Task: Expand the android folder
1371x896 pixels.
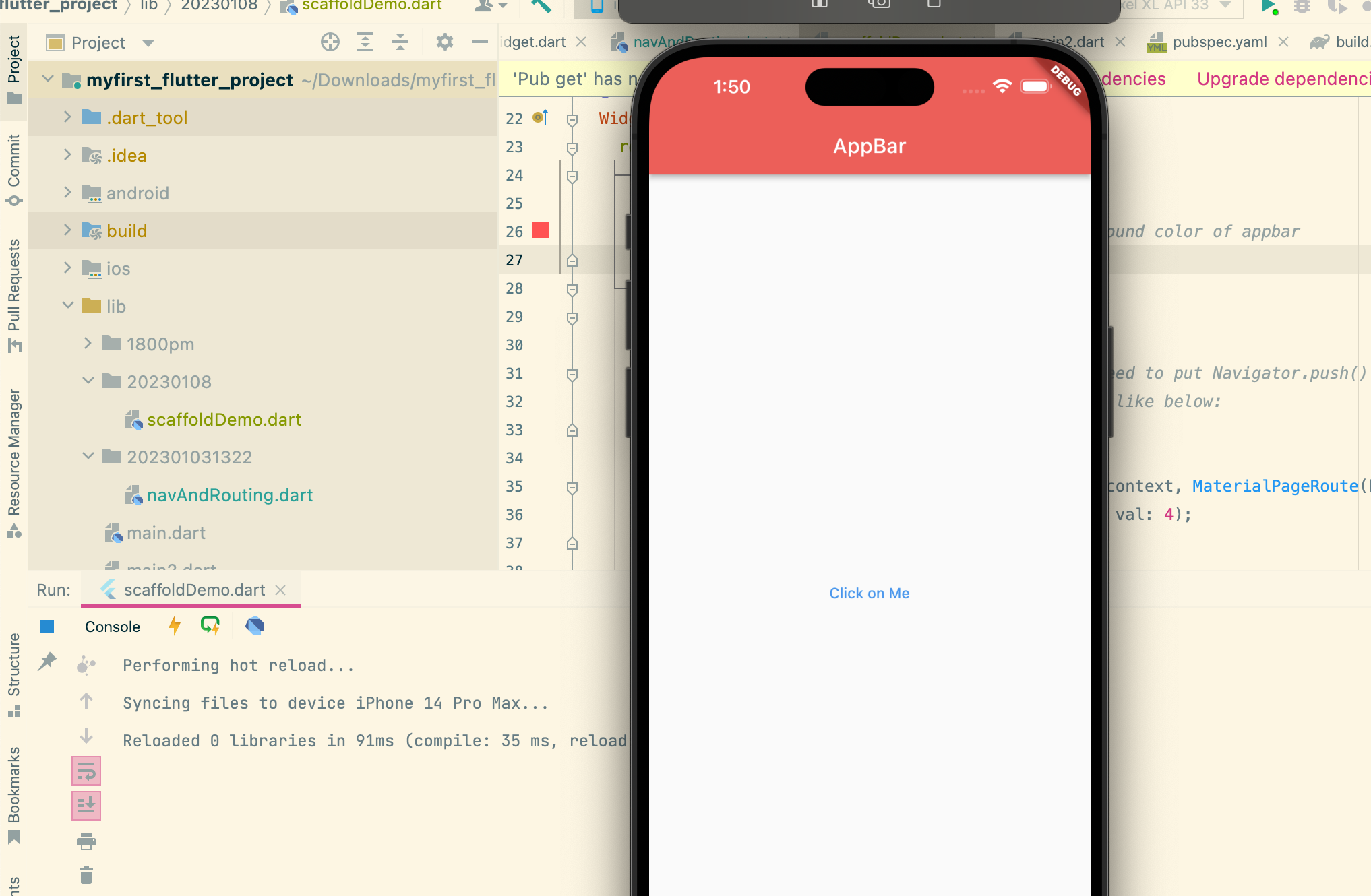Action: coord(67,193)
